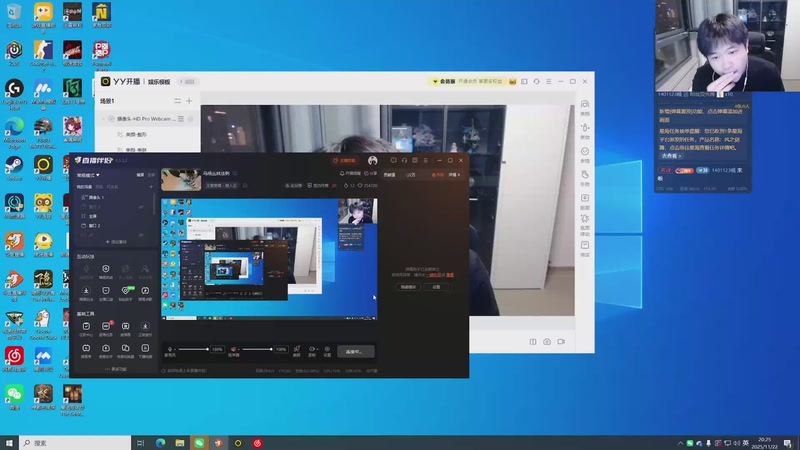The height and width of the screenshot is (450, 800).
Task: Click the split layout icon below YY preview
Action: click(533, 341)
